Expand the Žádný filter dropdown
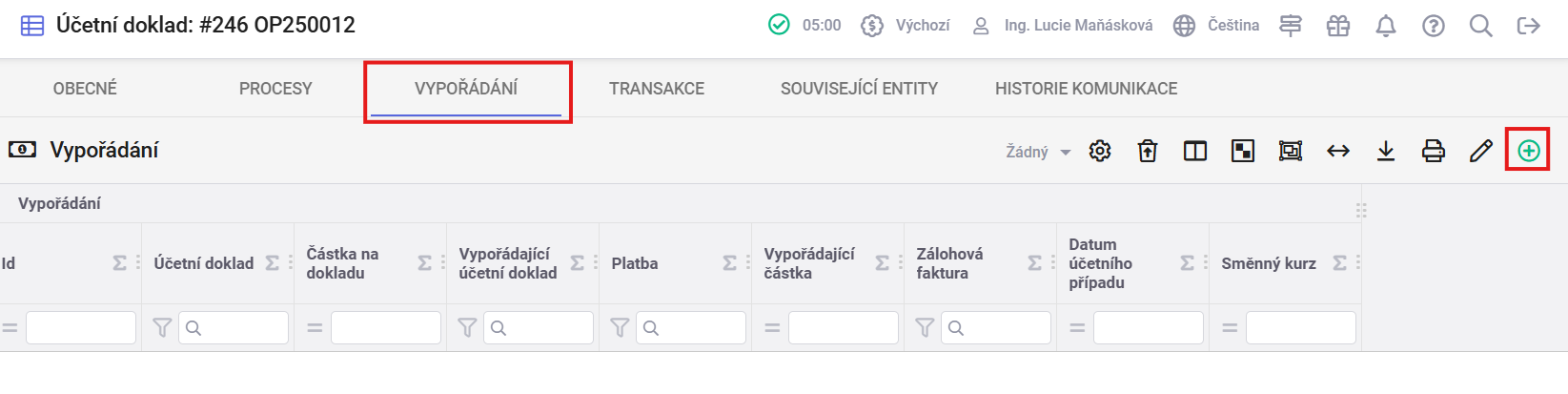 point(1037,152)
